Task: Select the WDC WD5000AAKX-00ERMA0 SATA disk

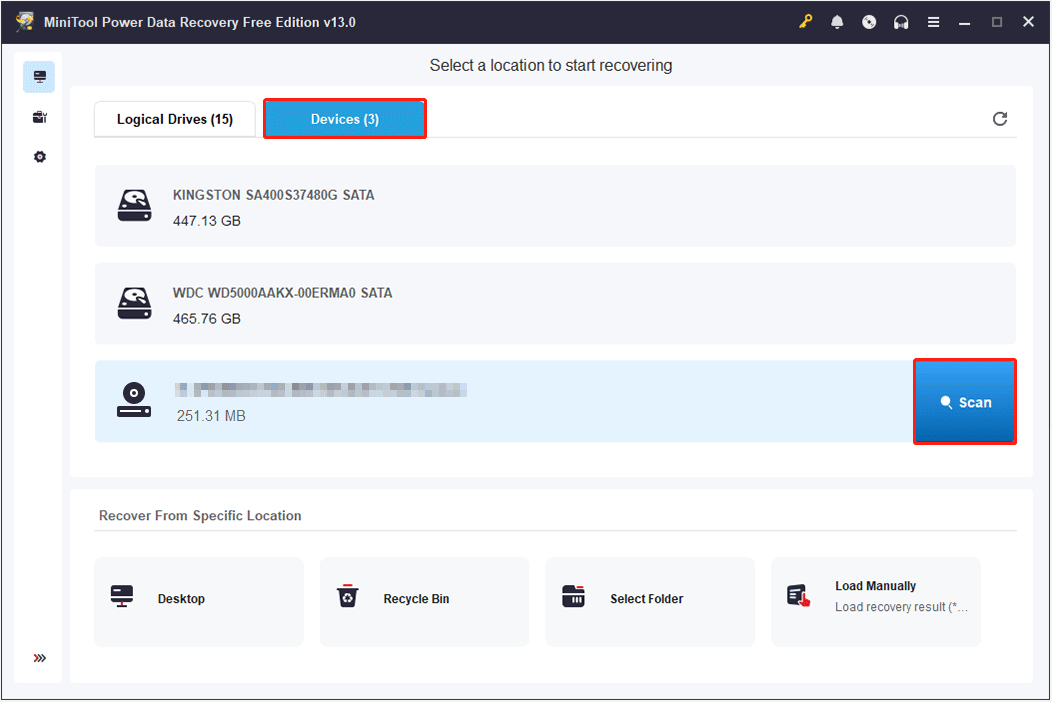Action: [555, 303]
